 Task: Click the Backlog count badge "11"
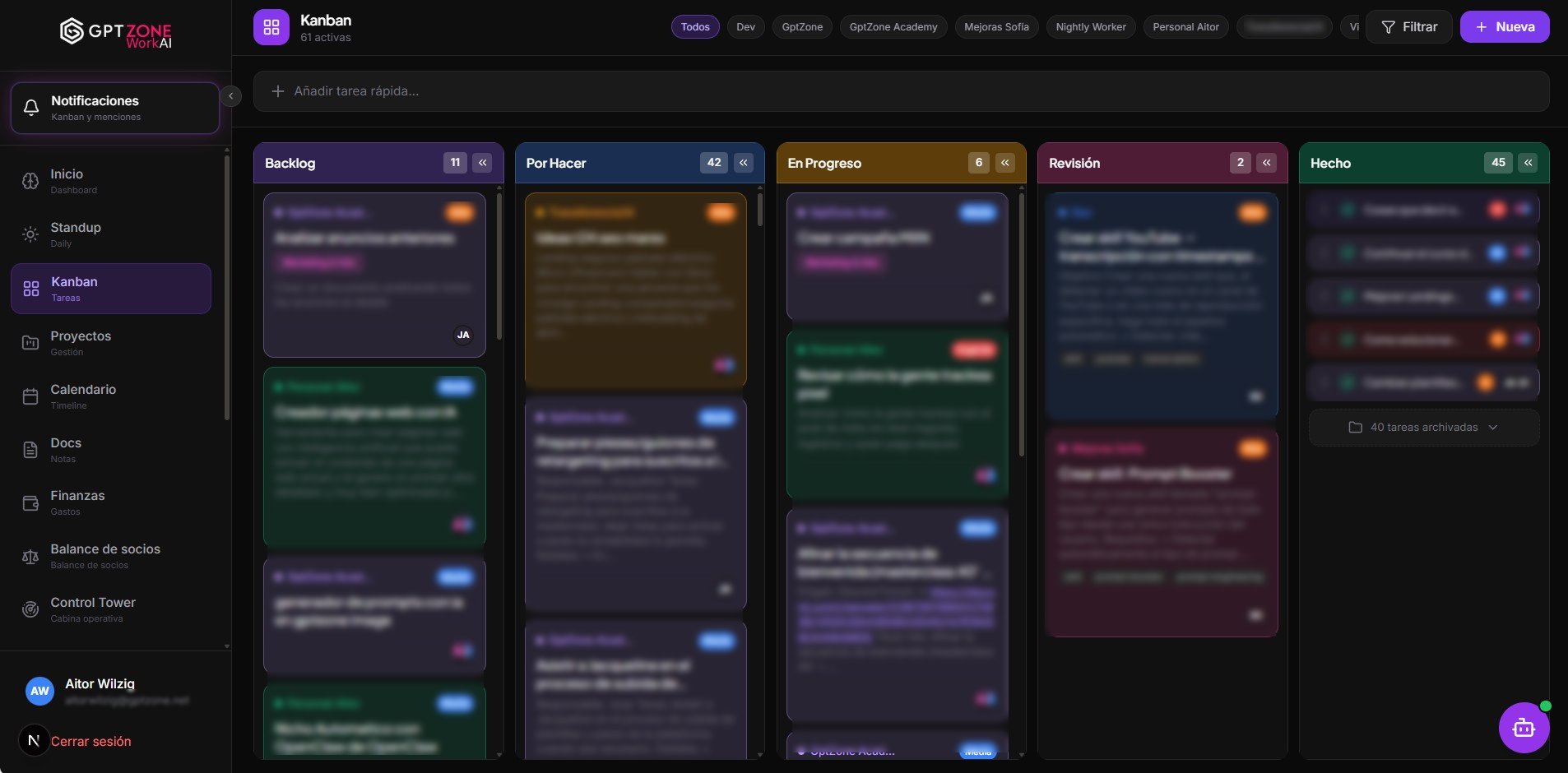coord(455,163)
